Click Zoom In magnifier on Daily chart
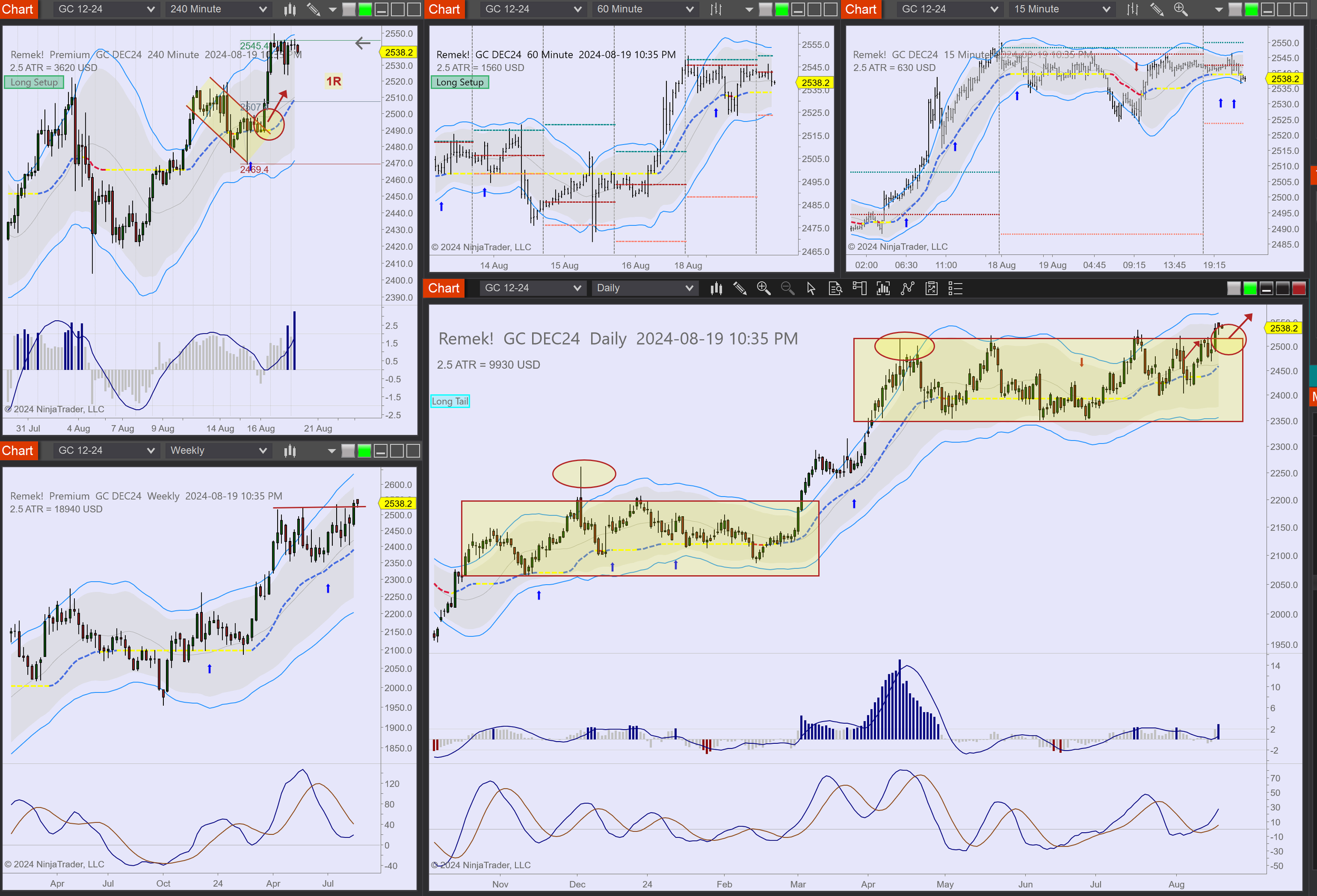 (x=763, y=289)
